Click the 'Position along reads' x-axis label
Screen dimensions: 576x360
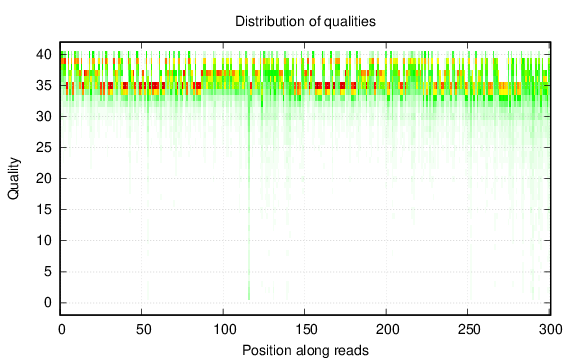pos(305,350)
